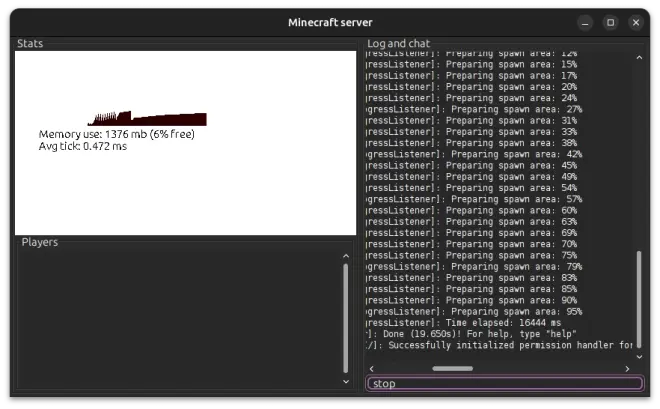Close the Minecraft server window
This screenshot has height=409, width=660.
tap(636, 23)
